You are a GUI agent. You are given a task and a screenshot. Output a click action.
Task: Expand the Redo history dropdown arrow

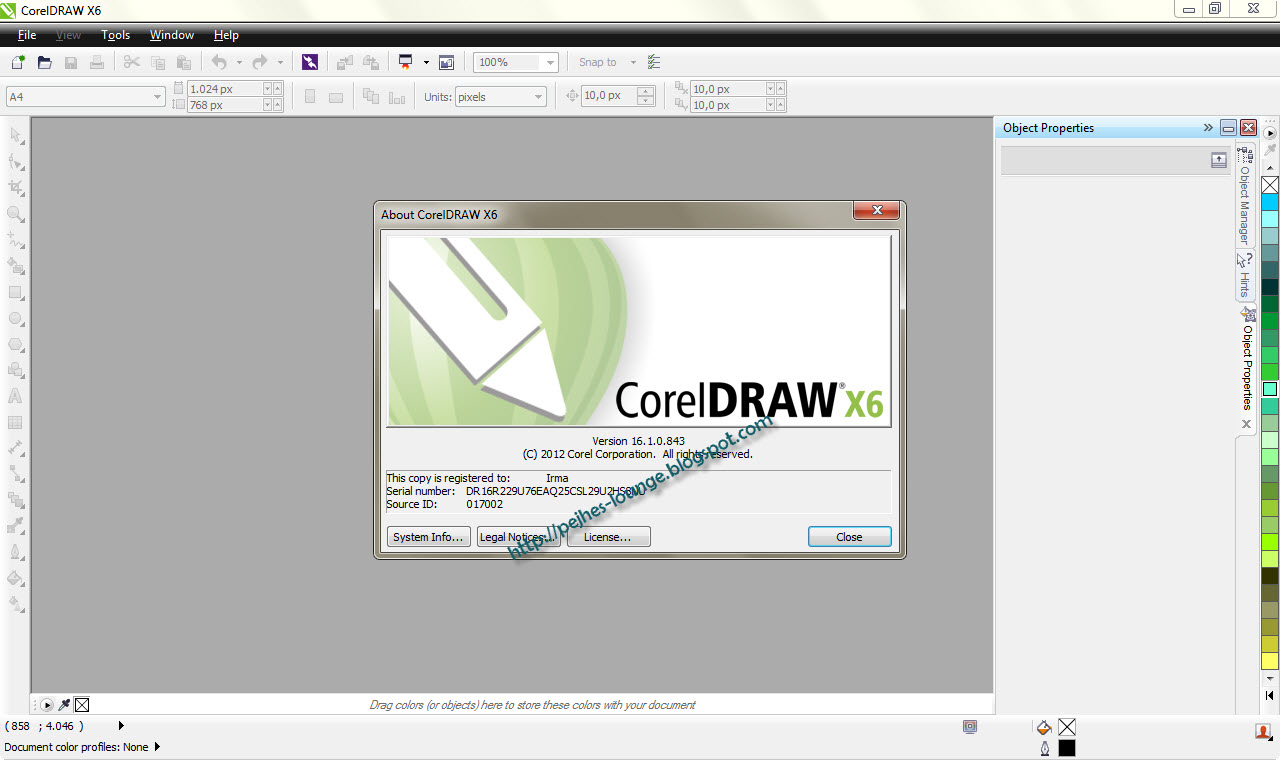280,62
